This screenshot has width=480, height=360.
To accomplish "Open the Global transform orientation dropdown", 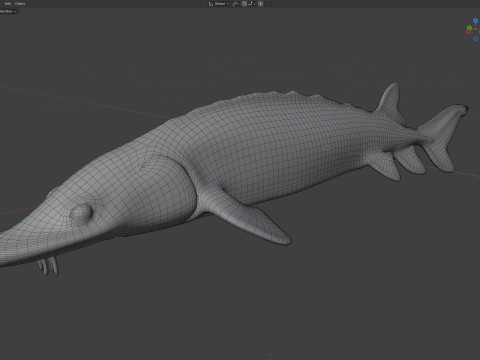I will coord(219,4).
